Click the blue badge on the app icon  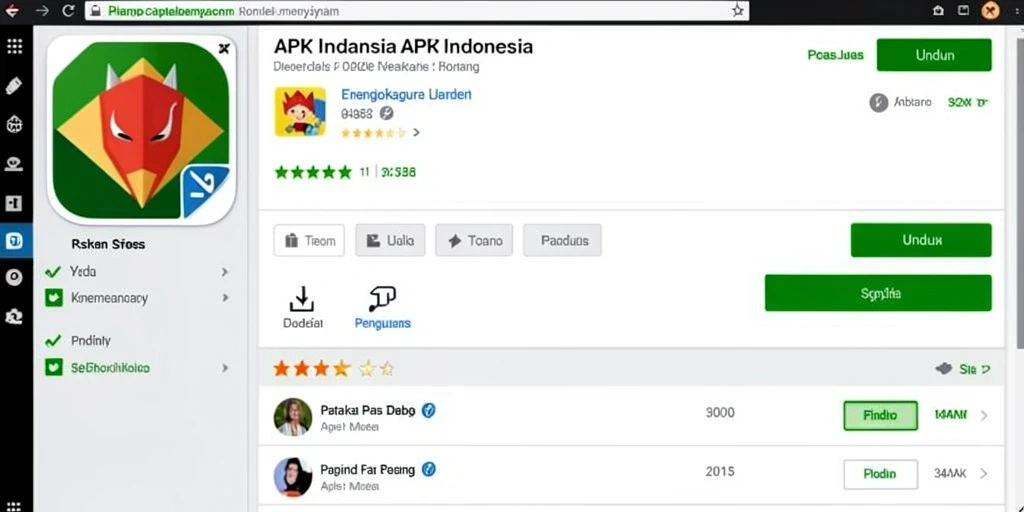[206, 191]
